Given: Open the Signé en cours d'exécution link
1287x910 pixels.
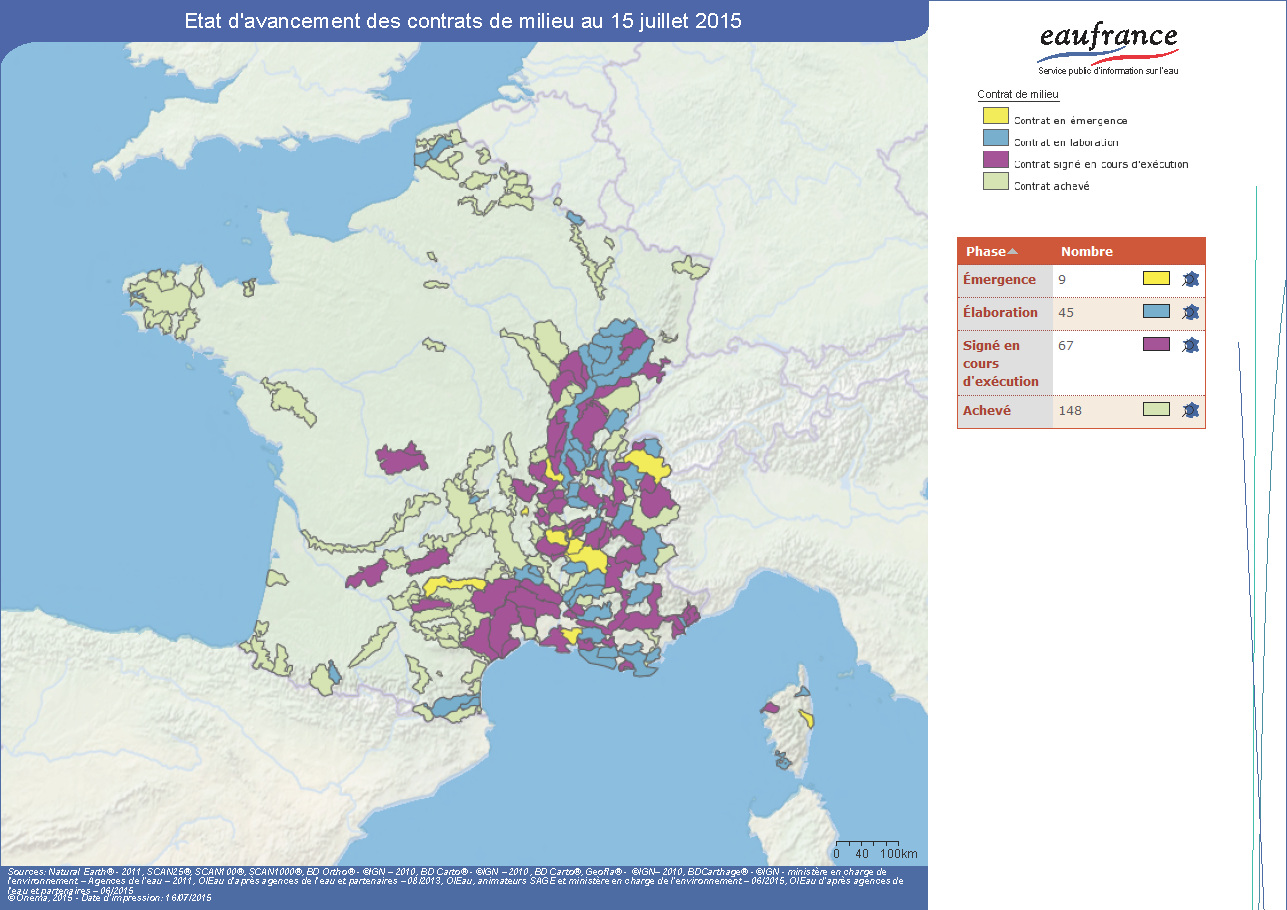Looking at the screenshot, I should coord(1001,363).
